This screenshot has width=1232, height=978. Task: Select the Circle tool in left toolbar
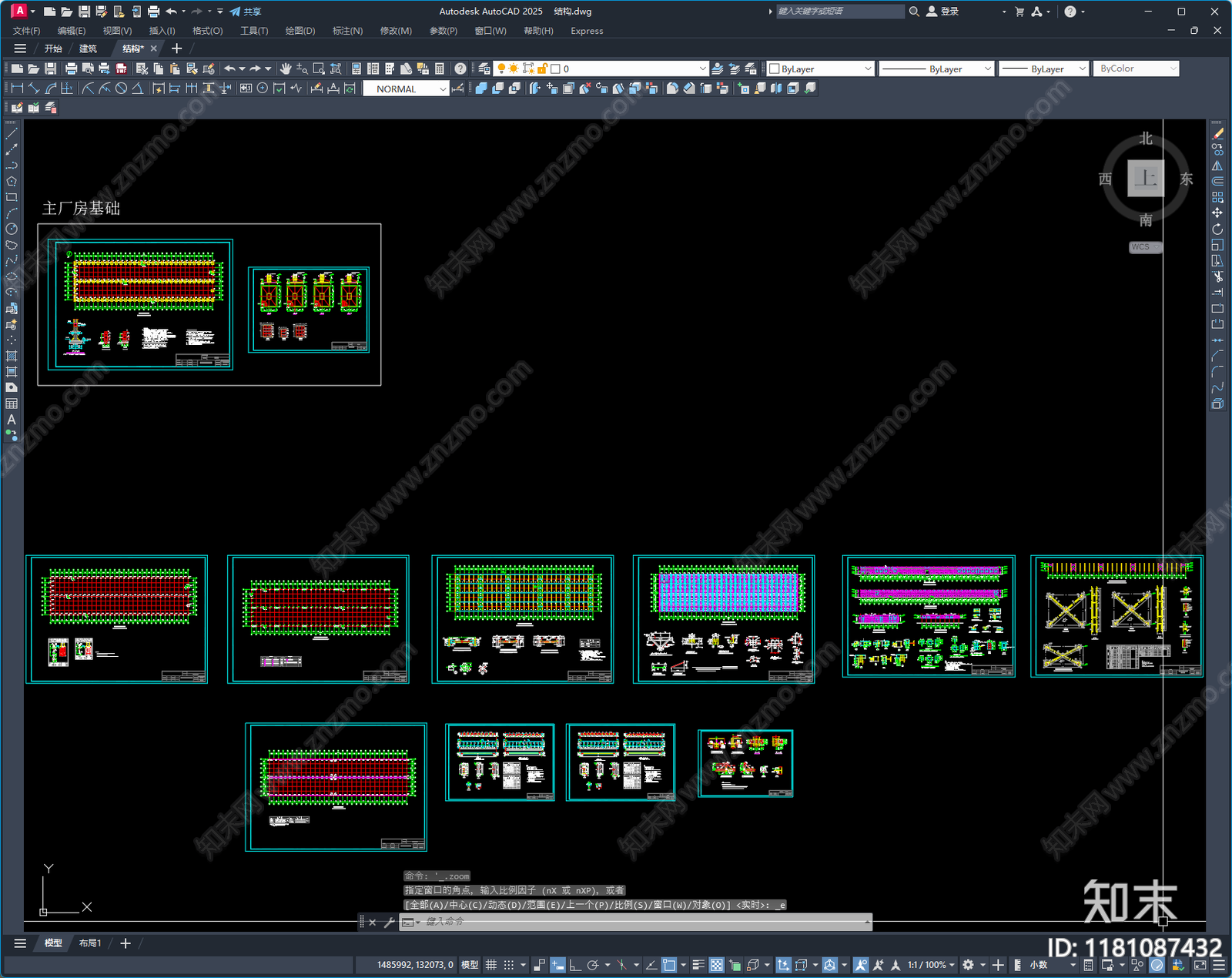tap(12, 229)
